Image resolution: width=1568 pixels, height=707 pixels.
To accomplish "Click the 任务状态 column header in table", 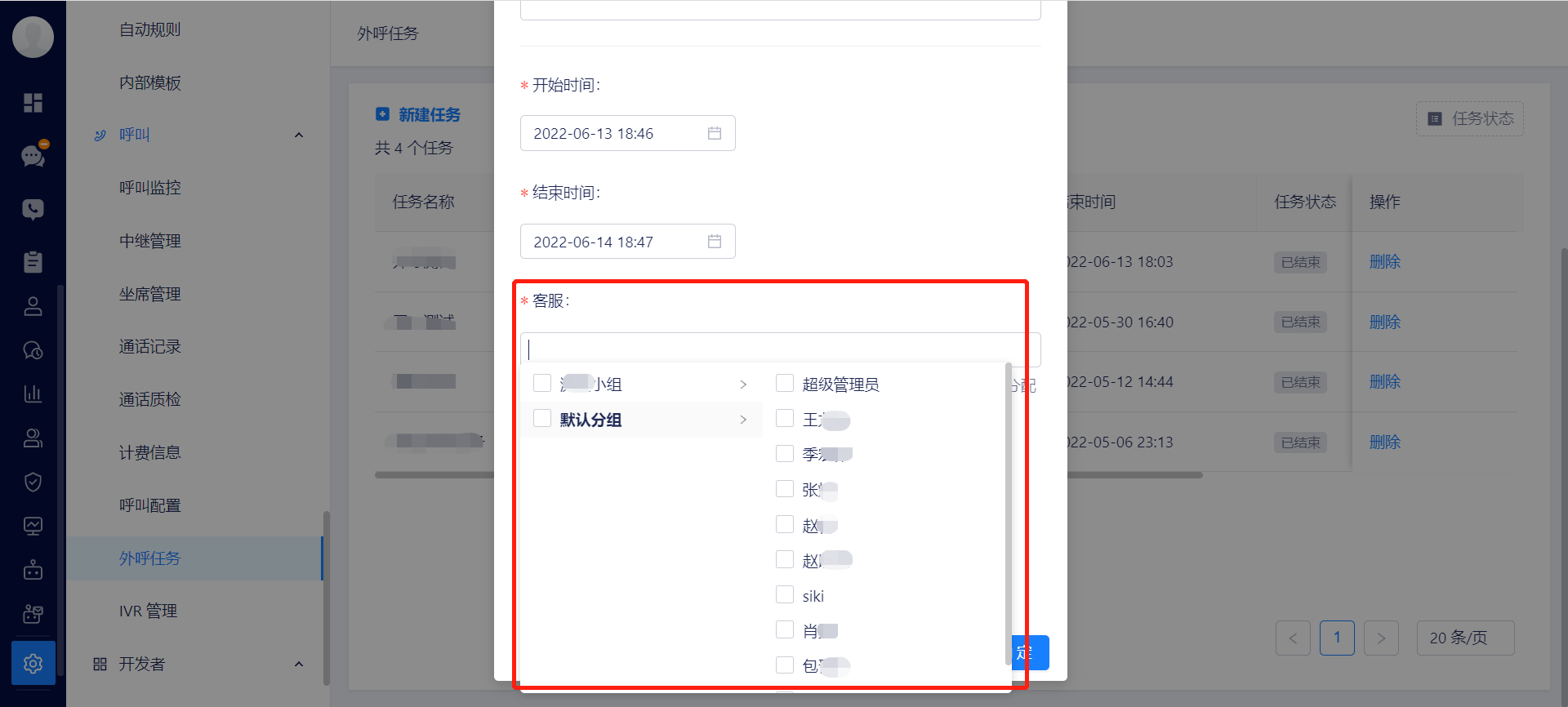I will [x=1305, y=202].
